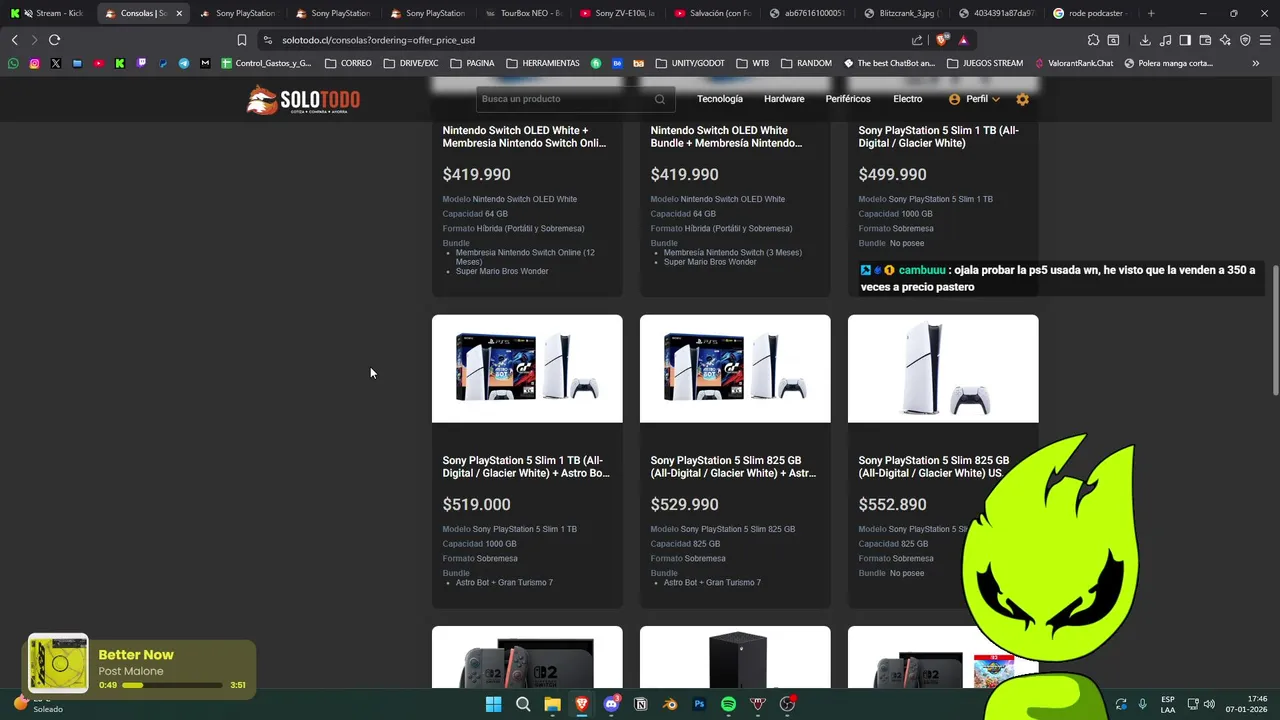Open Blender from the taskbar
Viewport: 1280px width, 720px height.
670,704
